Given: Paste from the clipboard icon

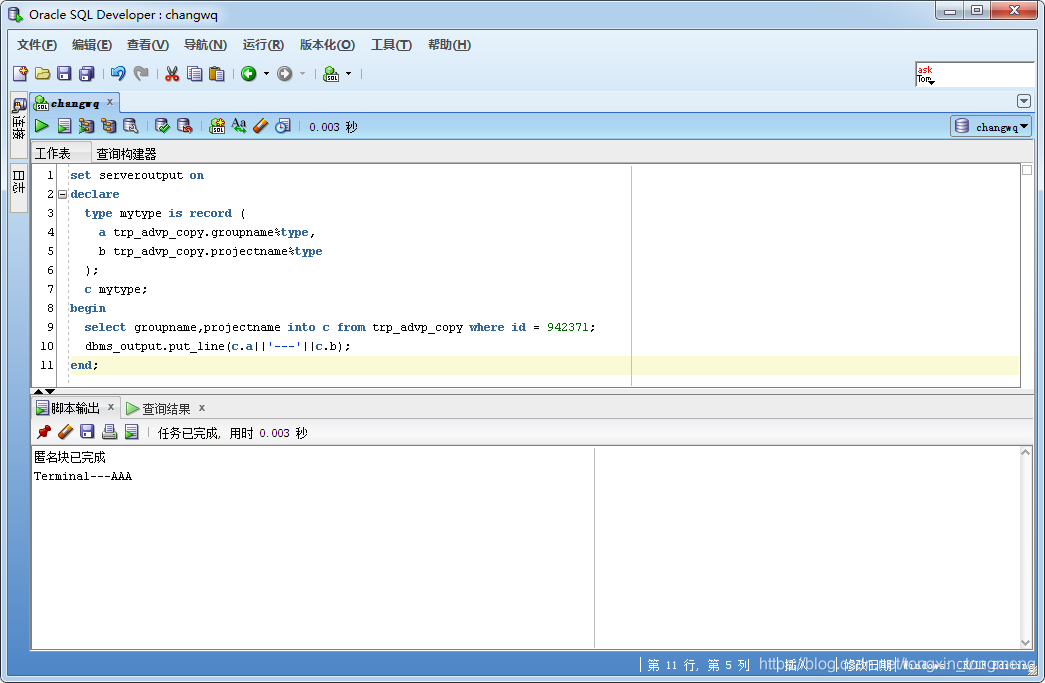Looking at the screenshot, I should coord(217,73).
